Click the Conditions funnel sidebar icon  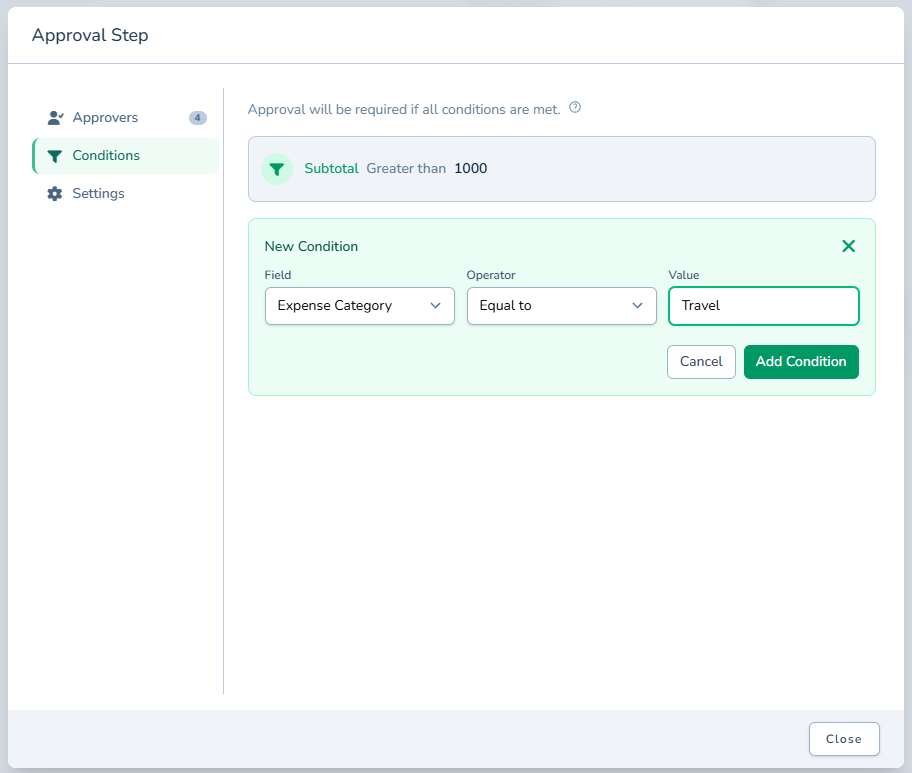55,156
